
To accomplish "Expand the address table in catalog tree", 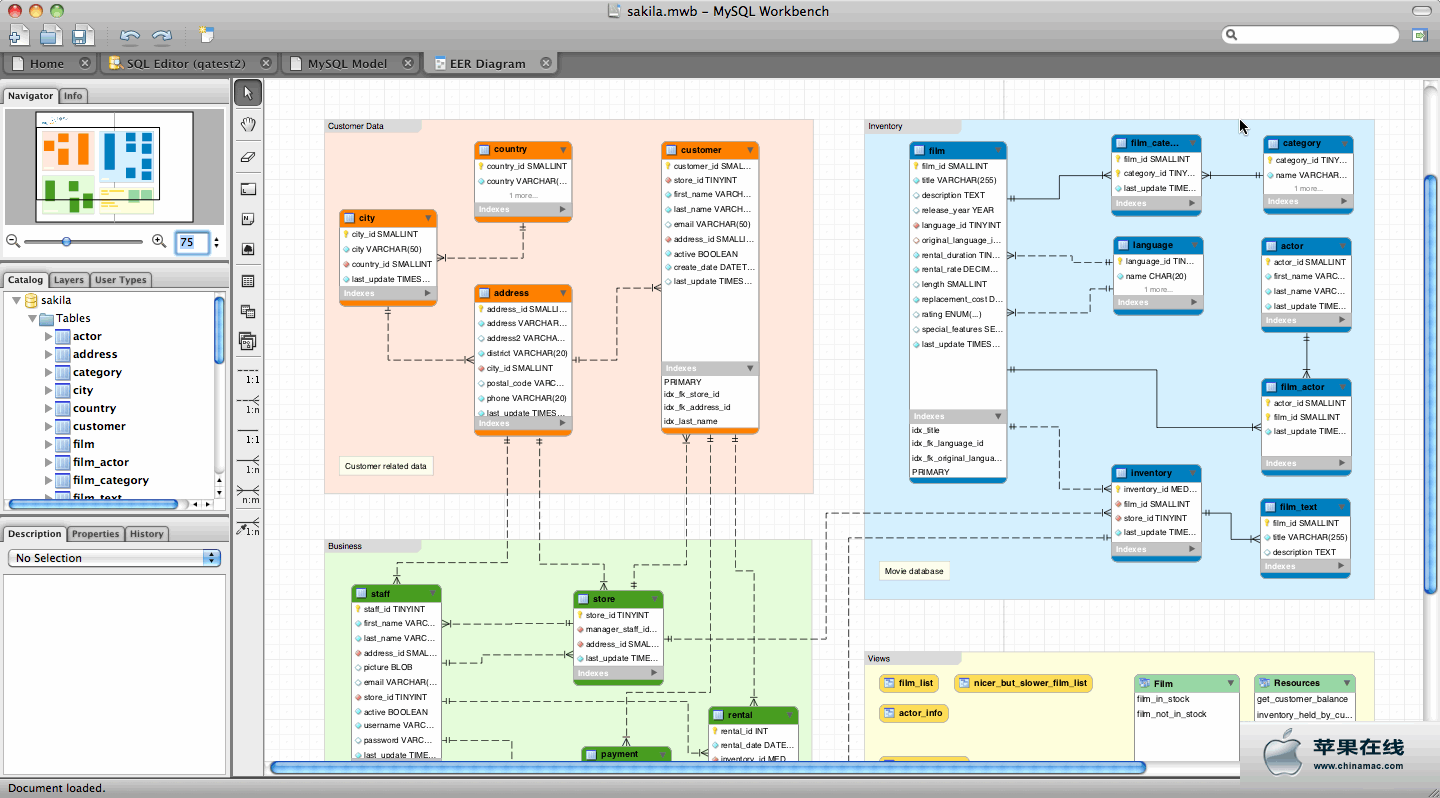I will tap(48, 354).
